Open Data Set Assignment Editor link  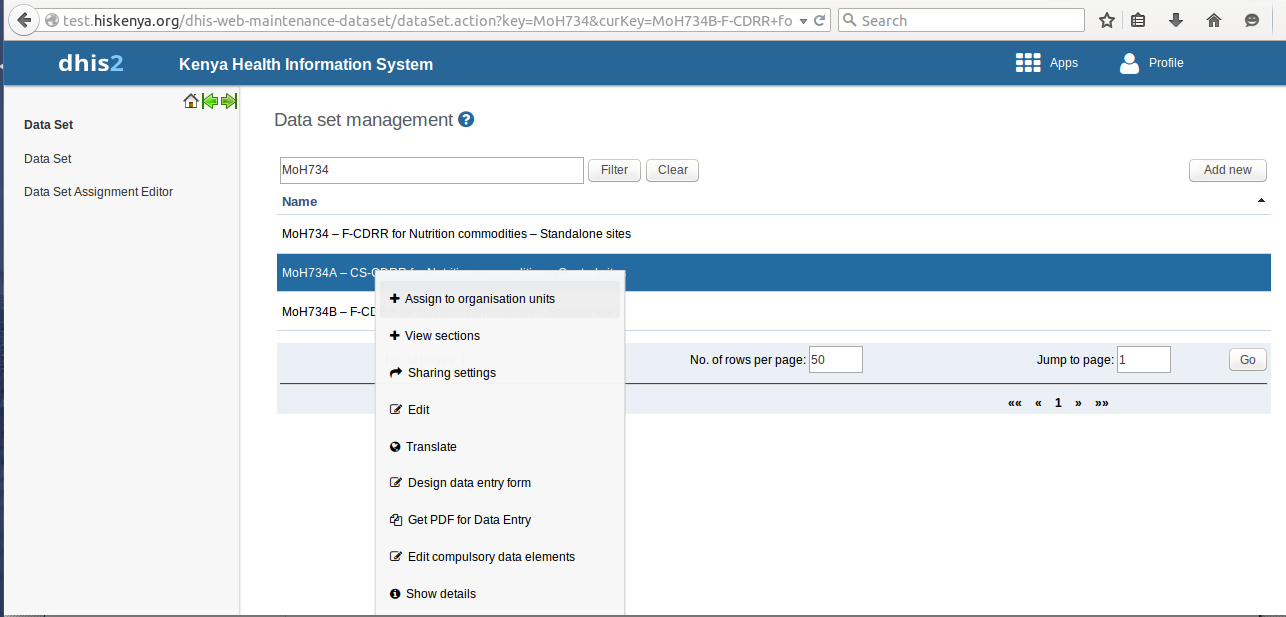tap(98, 192)
